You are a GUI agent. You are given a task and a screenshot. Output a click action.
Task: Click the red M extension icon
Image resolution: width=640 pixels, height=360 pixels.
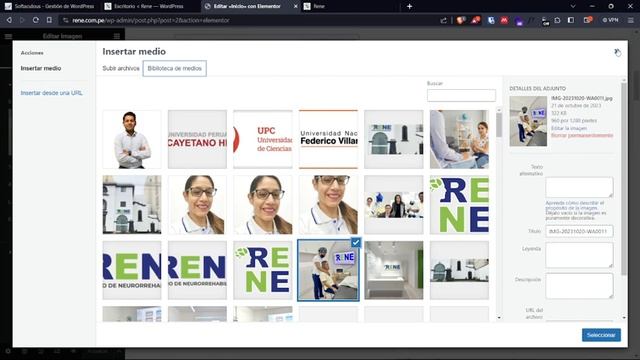pos(504,20)
